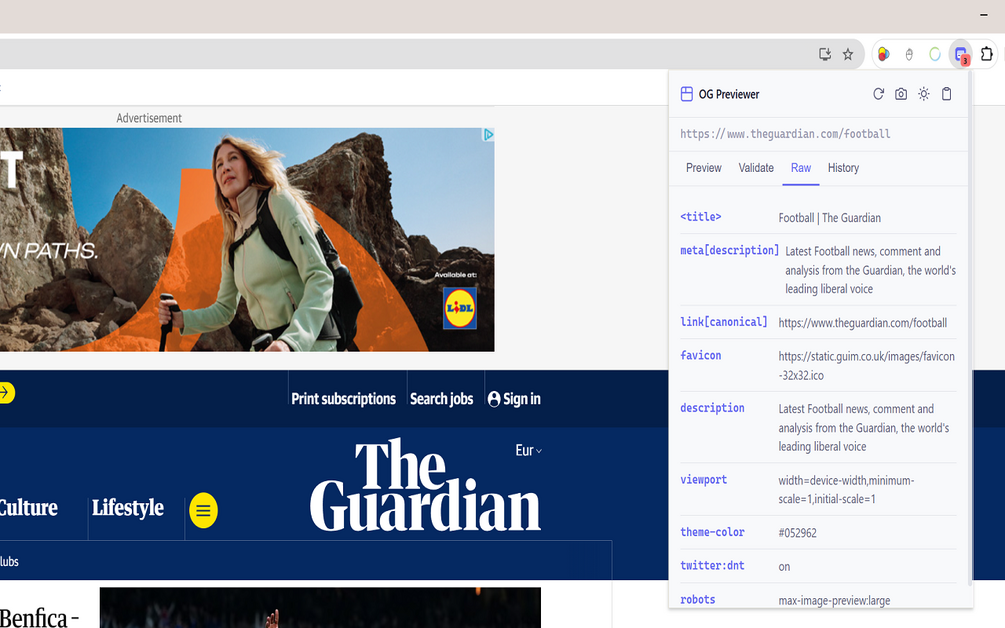Click the 'Football | The Guardian' title value
This screenshot has height=628, width=1005.
[829, 218]
